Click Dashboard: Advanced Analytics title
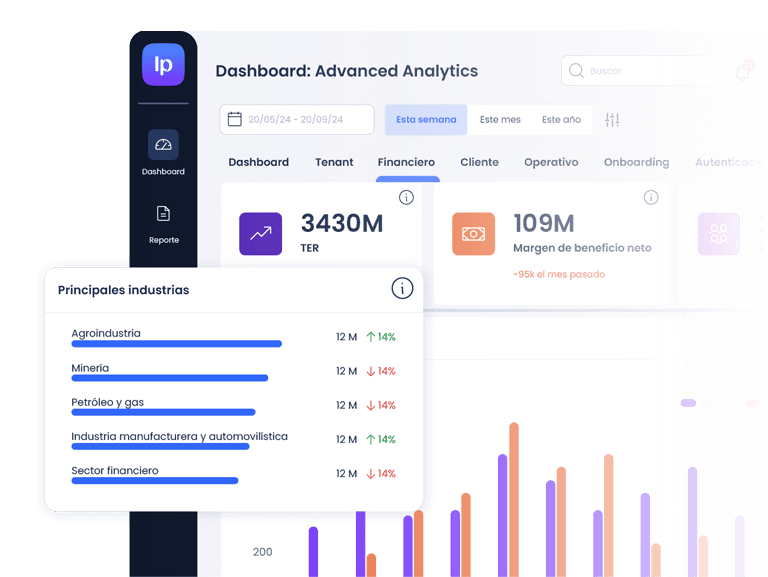Screen dimensions: 768x577 point(347,71)
